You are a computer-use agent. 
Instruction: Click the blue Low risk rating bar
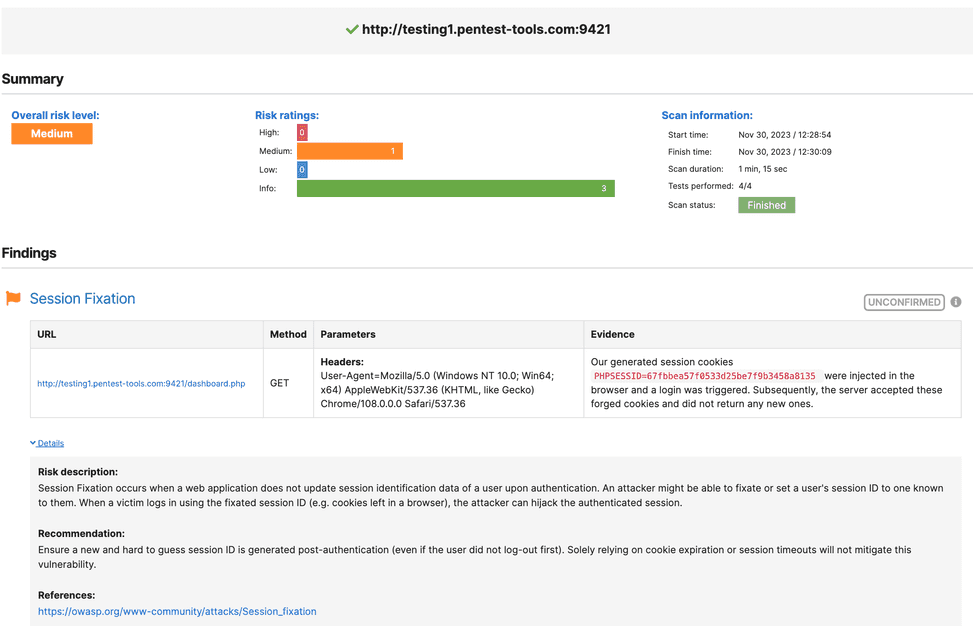(x=302, y=170)
